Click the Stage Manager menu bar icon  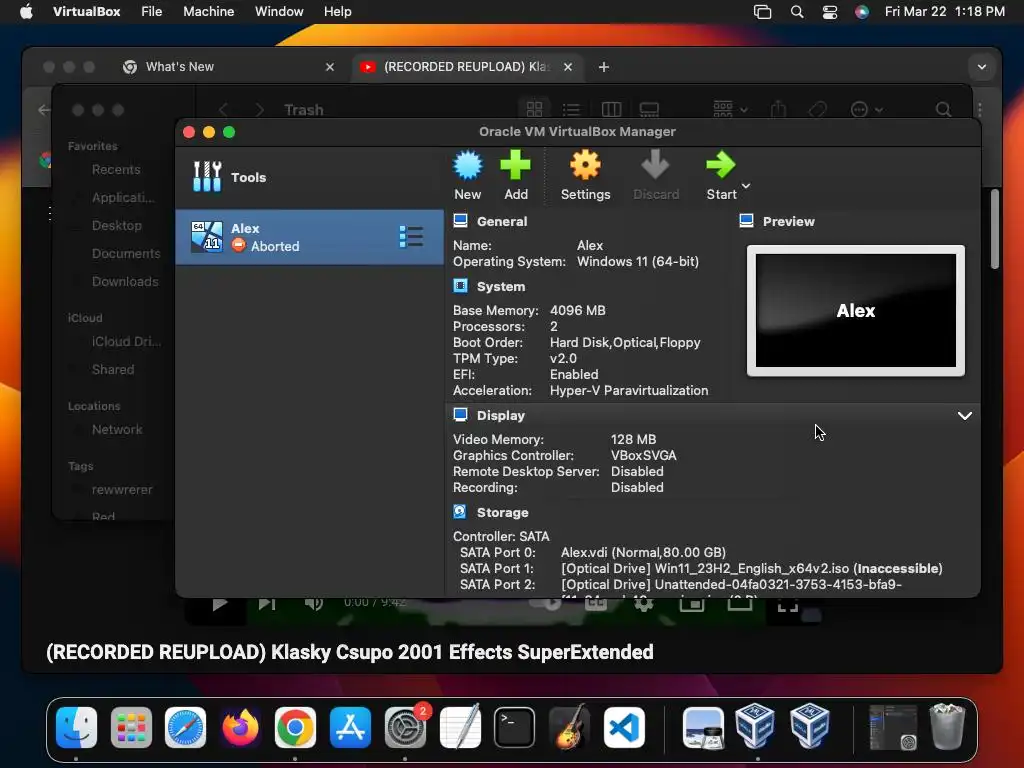click(762, 12)
